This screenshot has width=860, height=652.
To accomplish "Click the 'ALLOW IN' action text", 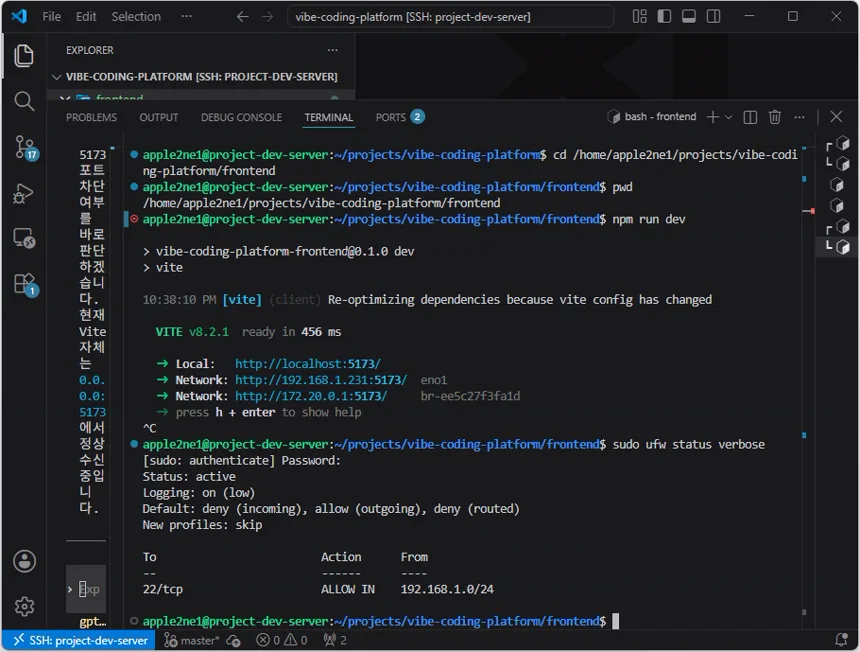I will point(348,589).
